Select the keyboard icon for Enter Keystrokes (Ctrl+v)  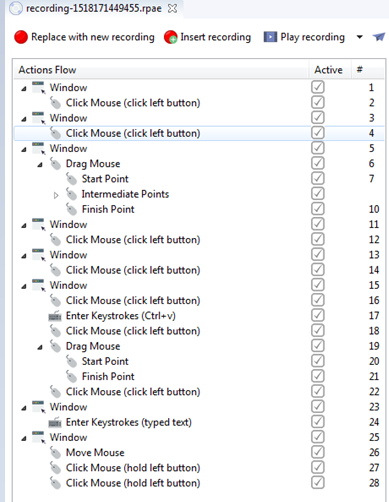55,316
